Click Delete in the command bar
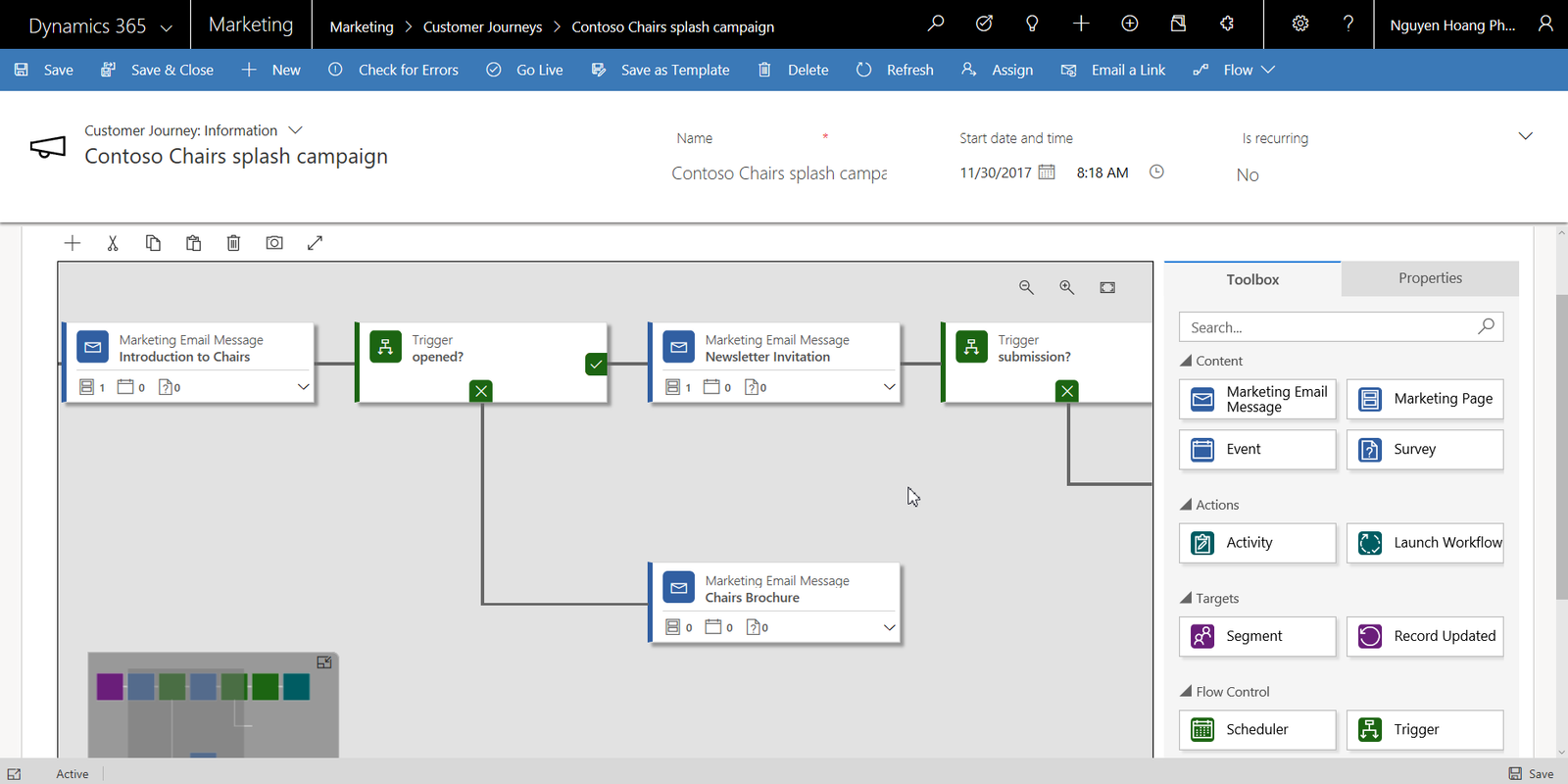Viewport: 1568px width, 784px height. pos(793,70)
